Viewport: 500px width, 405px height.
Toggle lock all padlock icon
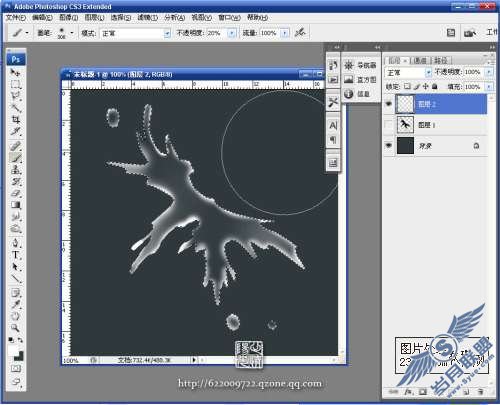(435, 87)
